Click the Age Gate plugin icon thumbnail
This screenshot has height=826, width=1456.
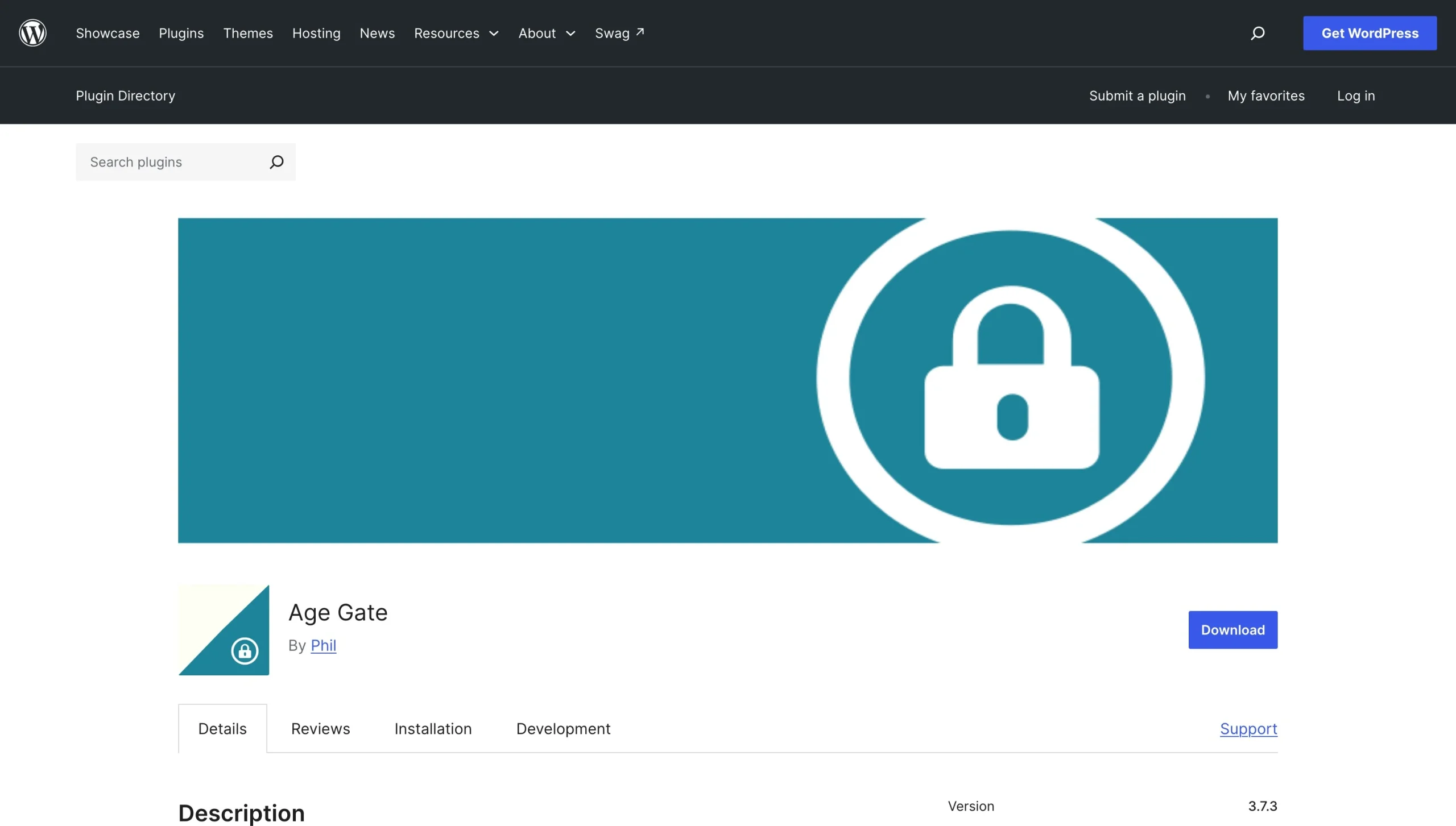coord(224,630)
